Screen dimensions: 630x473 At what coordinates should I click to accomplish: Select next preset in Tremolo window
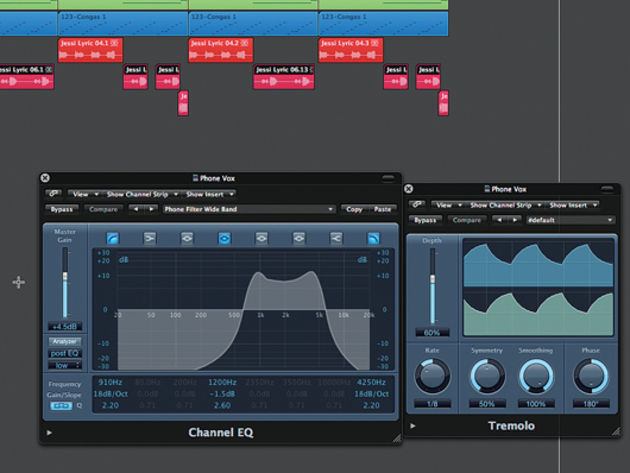pos(514,220)
